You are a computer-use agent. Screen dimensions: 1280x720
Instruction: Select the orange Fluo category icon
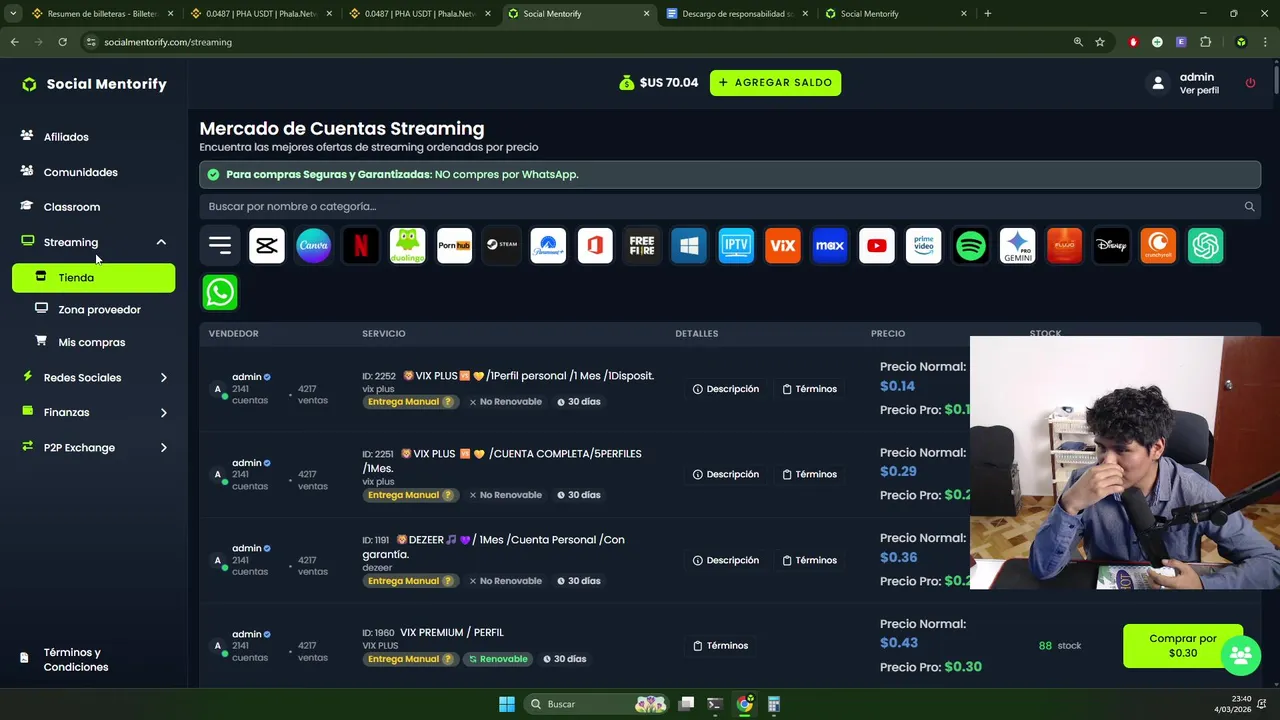coord(1064,245)
